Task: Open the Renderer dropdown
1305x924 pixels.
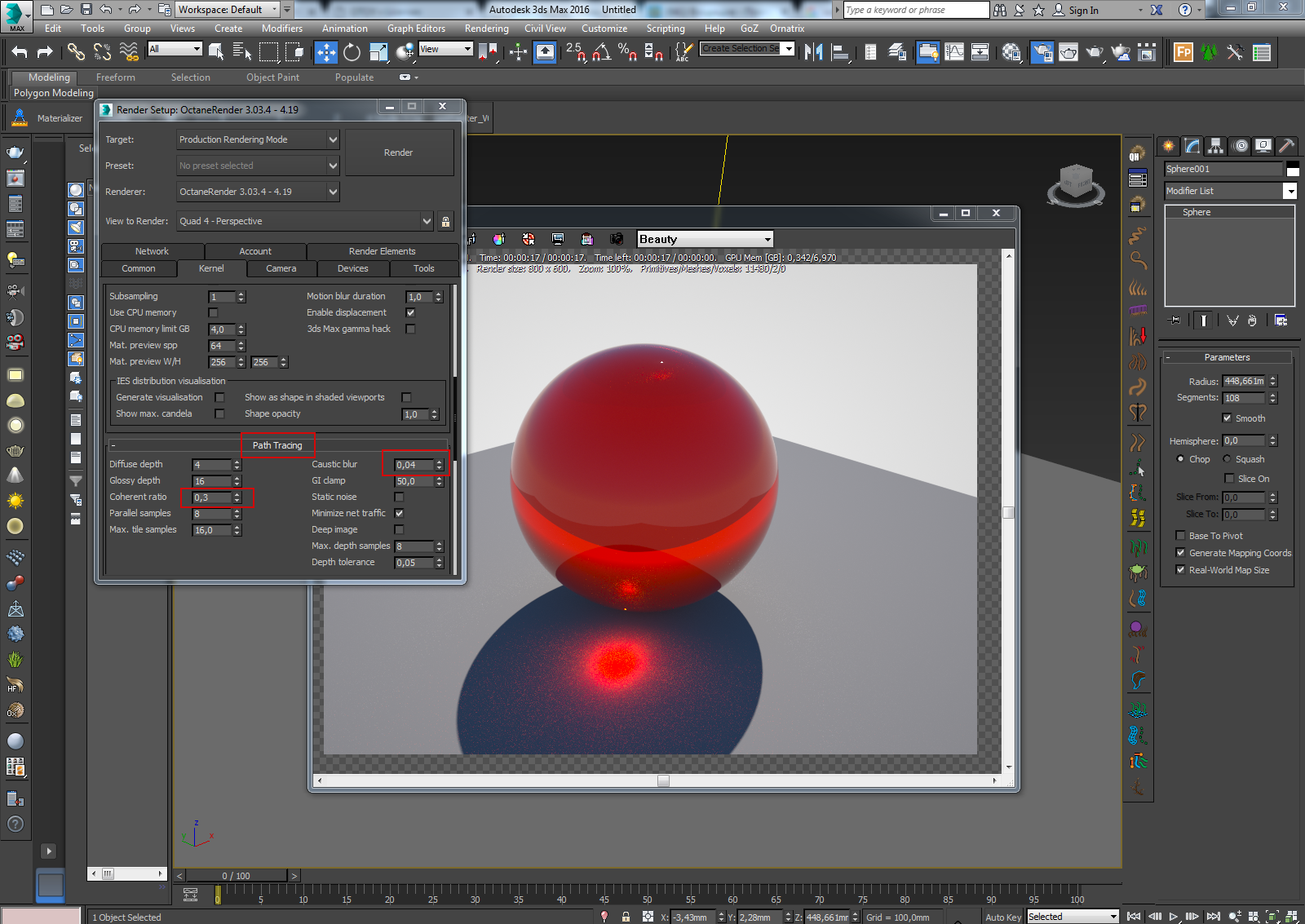Action: click(x=258, y=192)
